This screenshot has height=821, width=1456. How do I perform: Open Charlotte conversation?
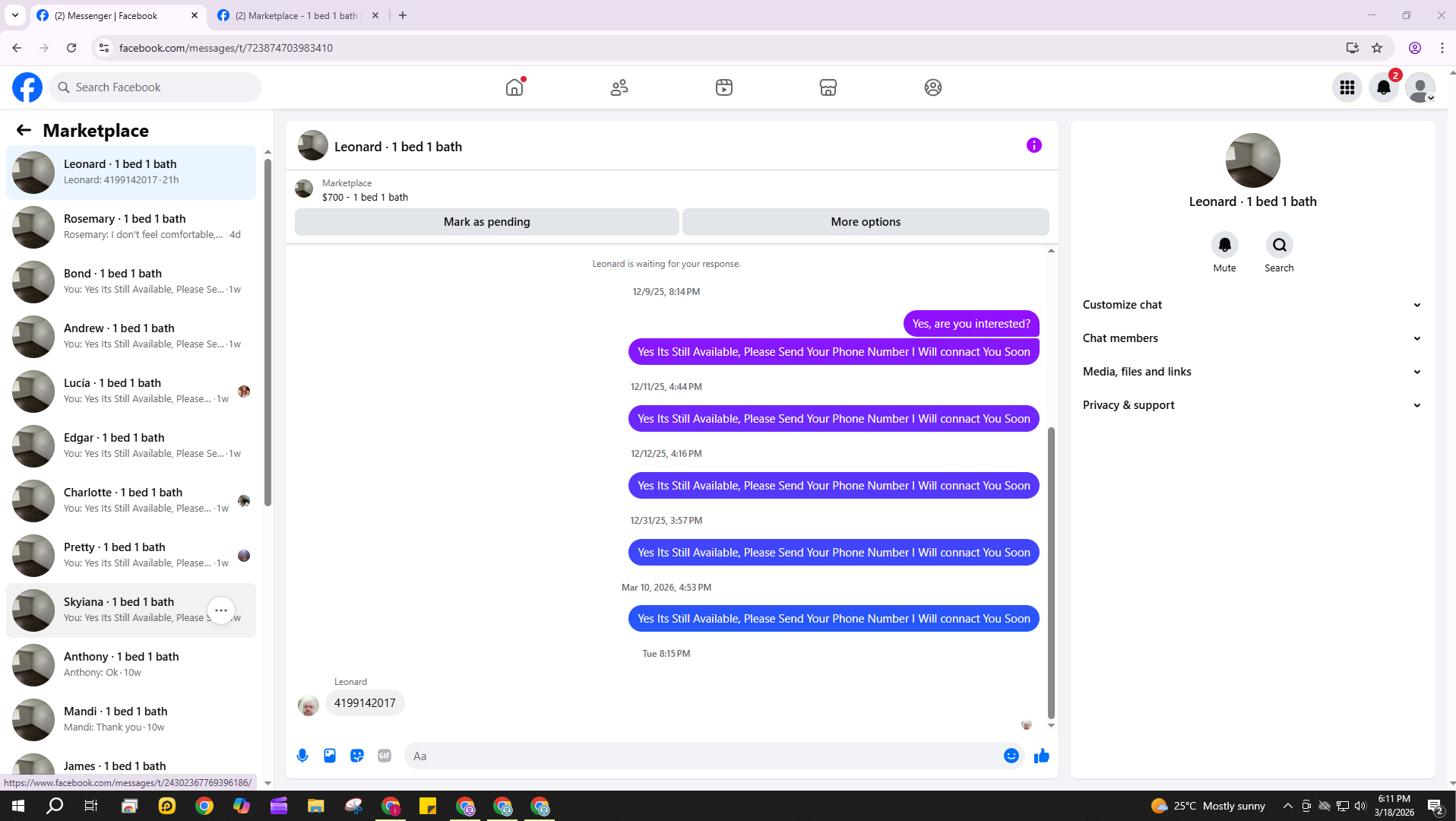click(x=131, y=500)
